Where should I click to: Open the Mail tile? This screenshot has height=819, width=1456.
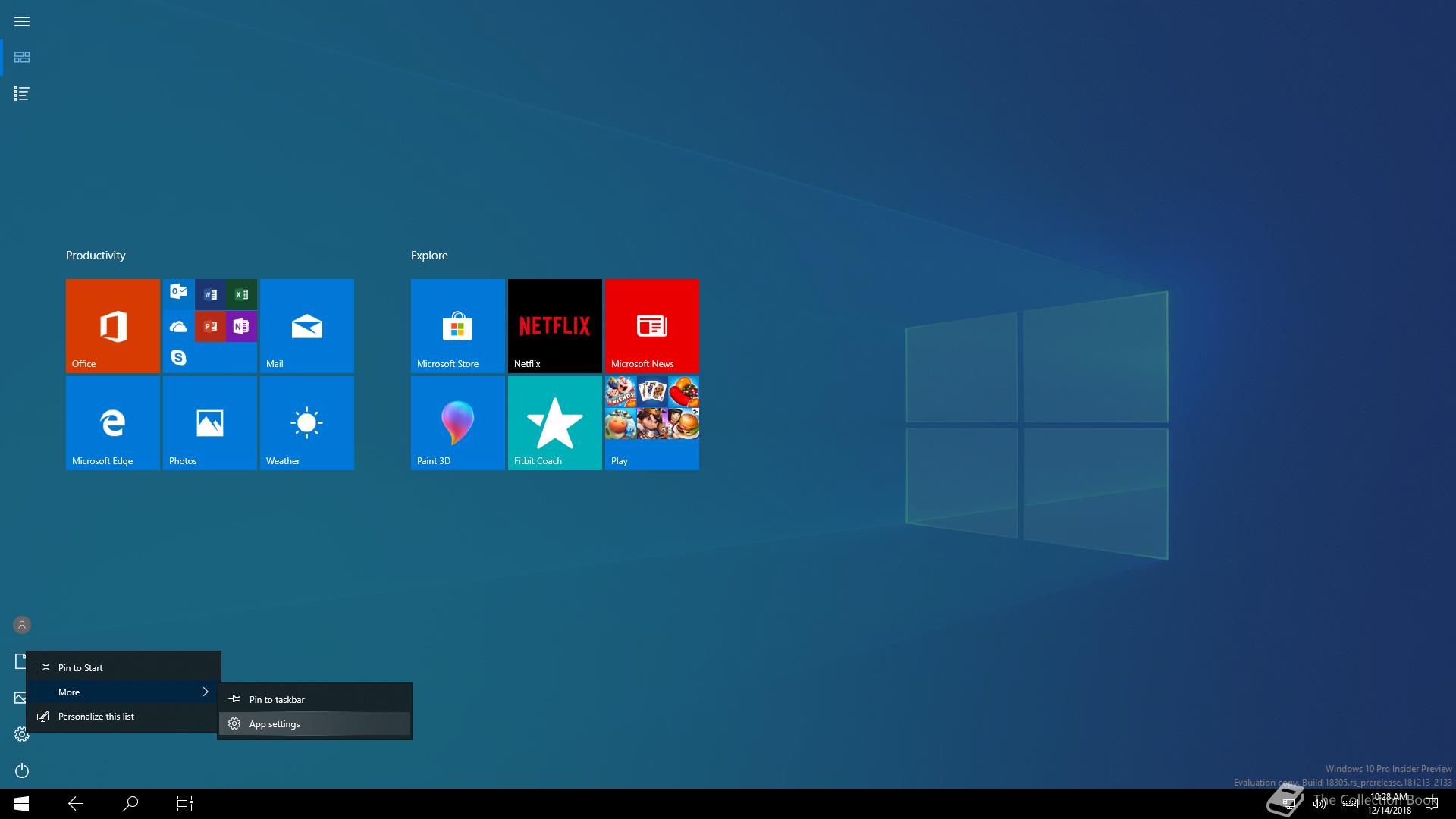[307, 326]
